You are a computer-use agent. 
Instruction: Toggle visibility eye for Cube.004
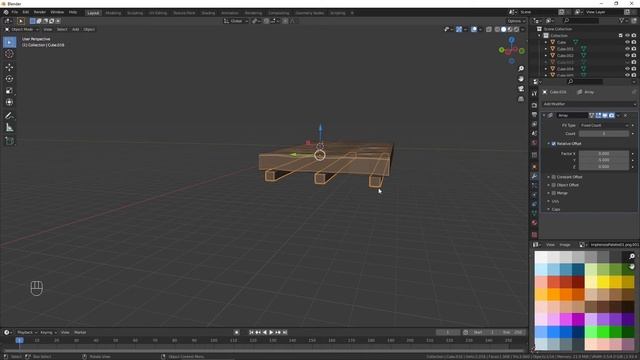coord(627,69)
